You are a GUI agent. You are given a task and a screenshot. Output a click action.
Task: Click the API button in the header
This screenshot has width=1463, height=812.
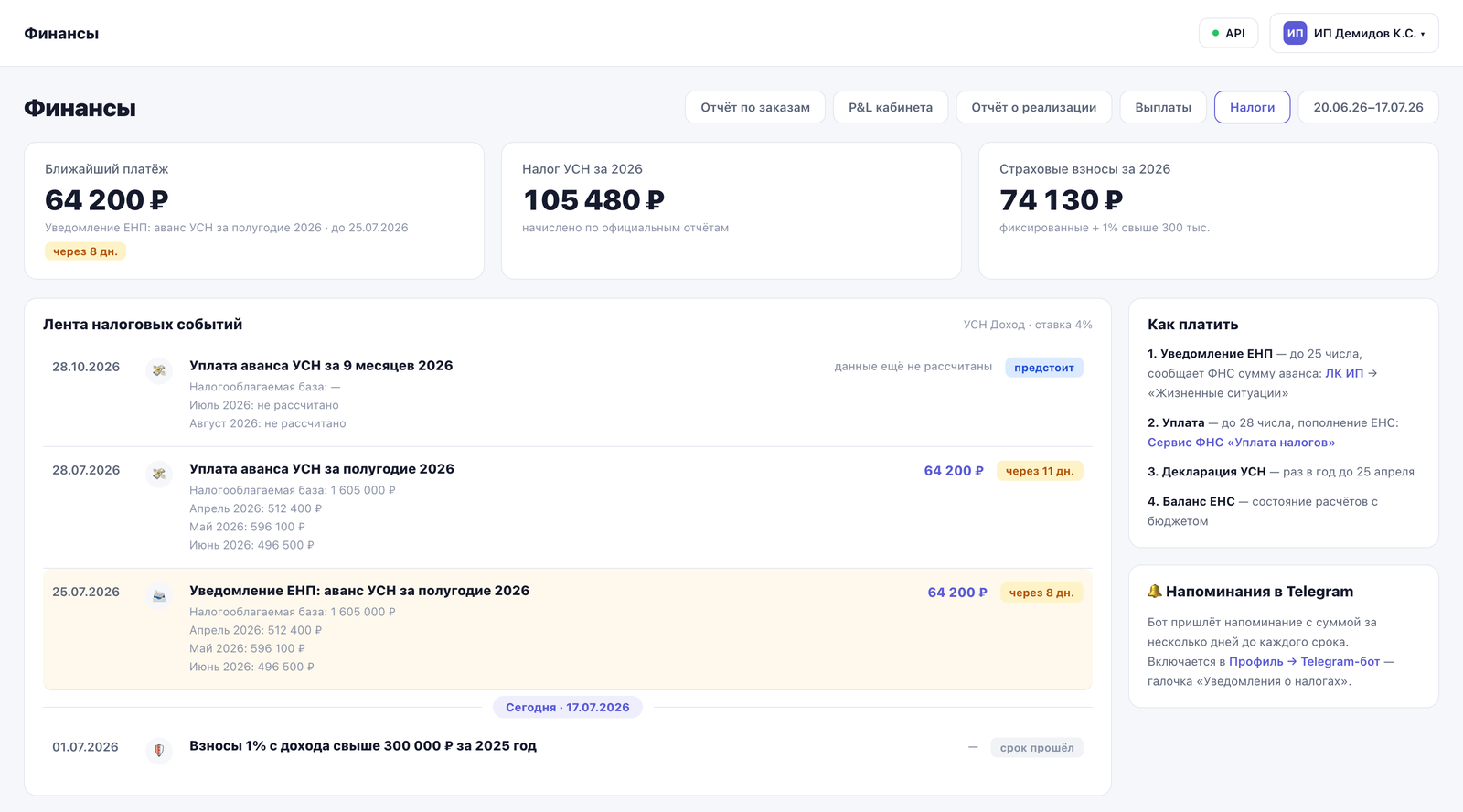pyautogui.click(x=1228, y=33)
